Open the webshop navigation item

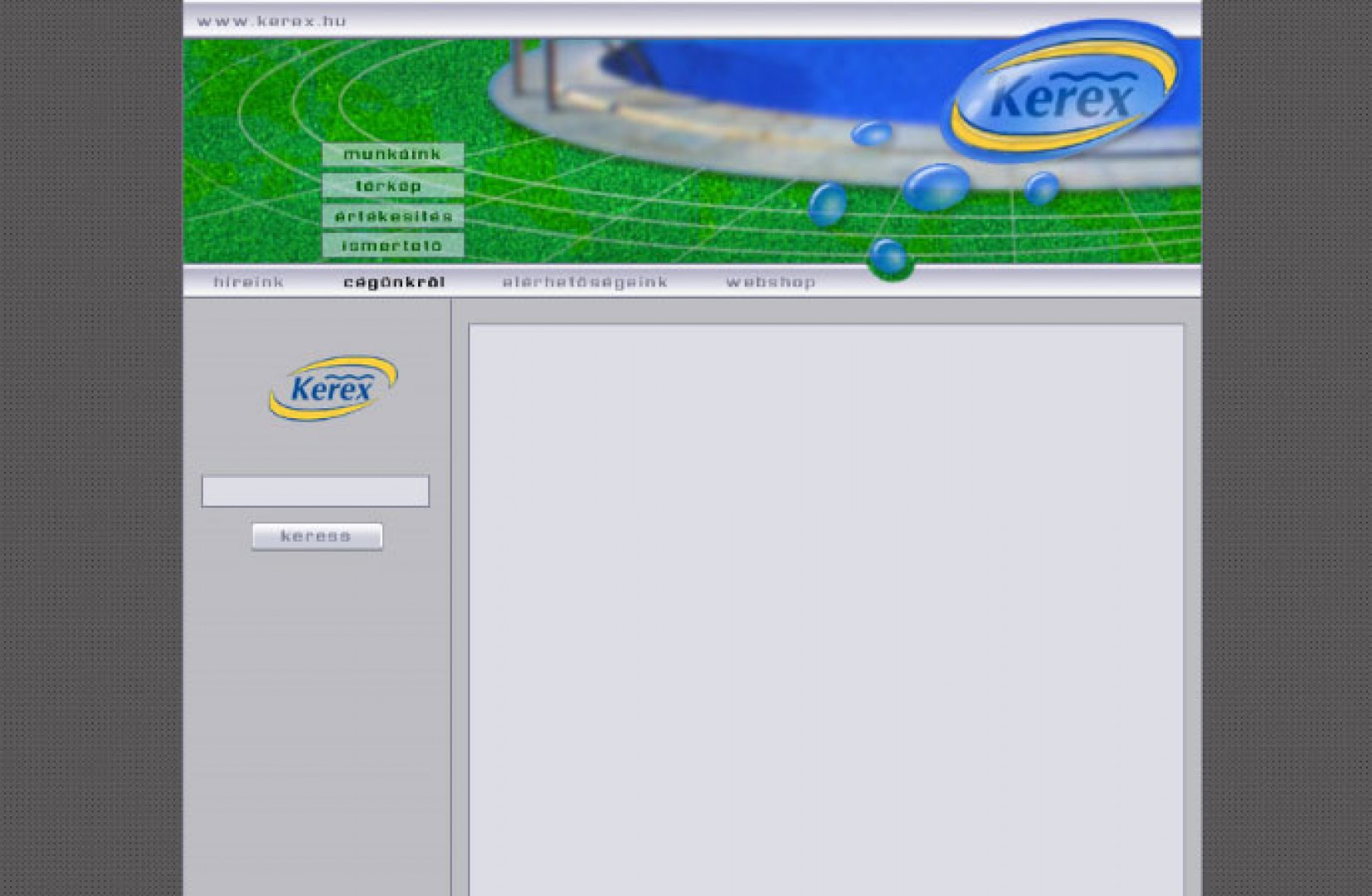click(x=771, y=282)
